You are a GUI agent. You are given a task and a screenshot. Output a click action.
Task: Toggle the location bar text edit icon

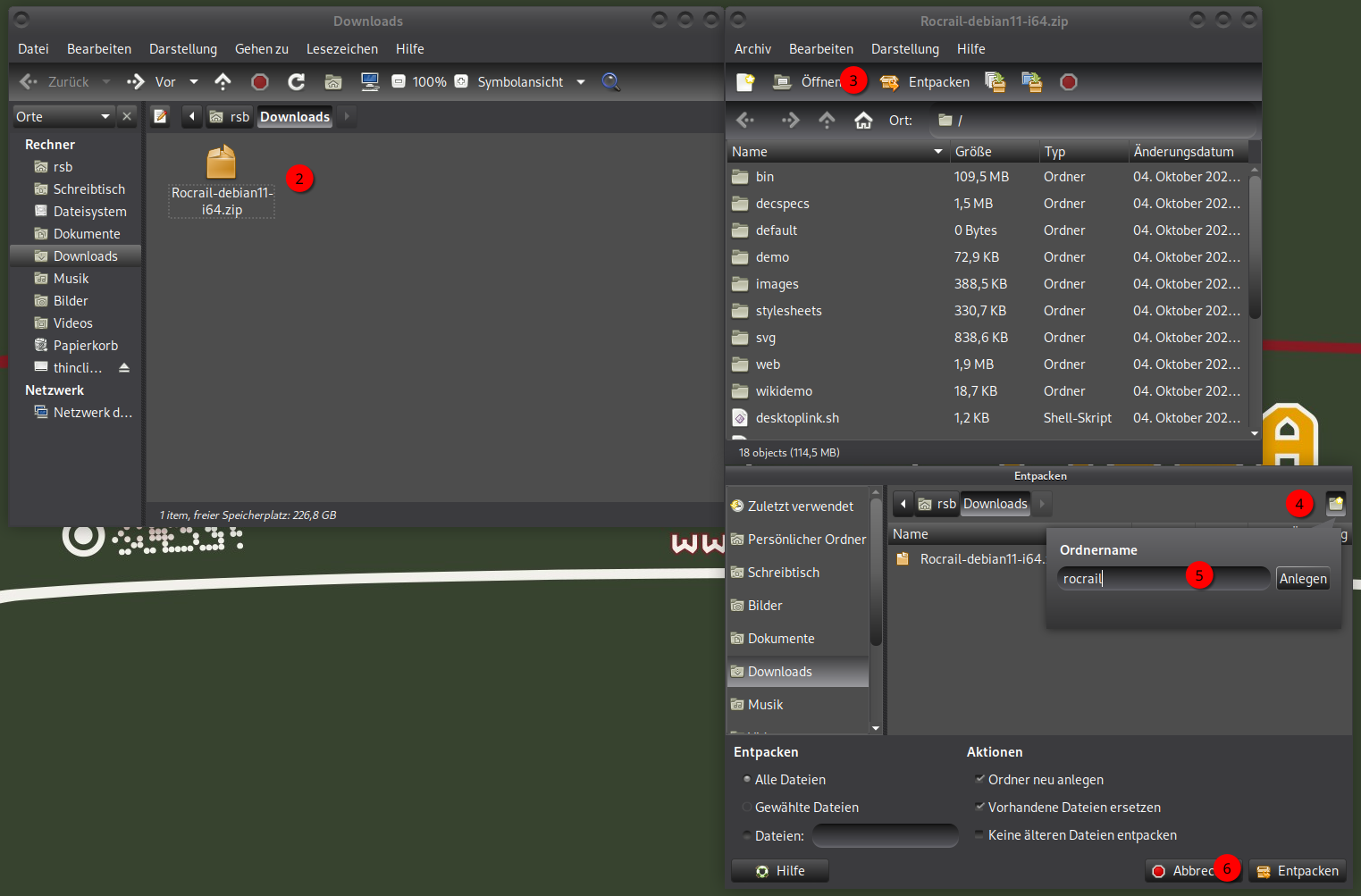click(x=161, y=116)
